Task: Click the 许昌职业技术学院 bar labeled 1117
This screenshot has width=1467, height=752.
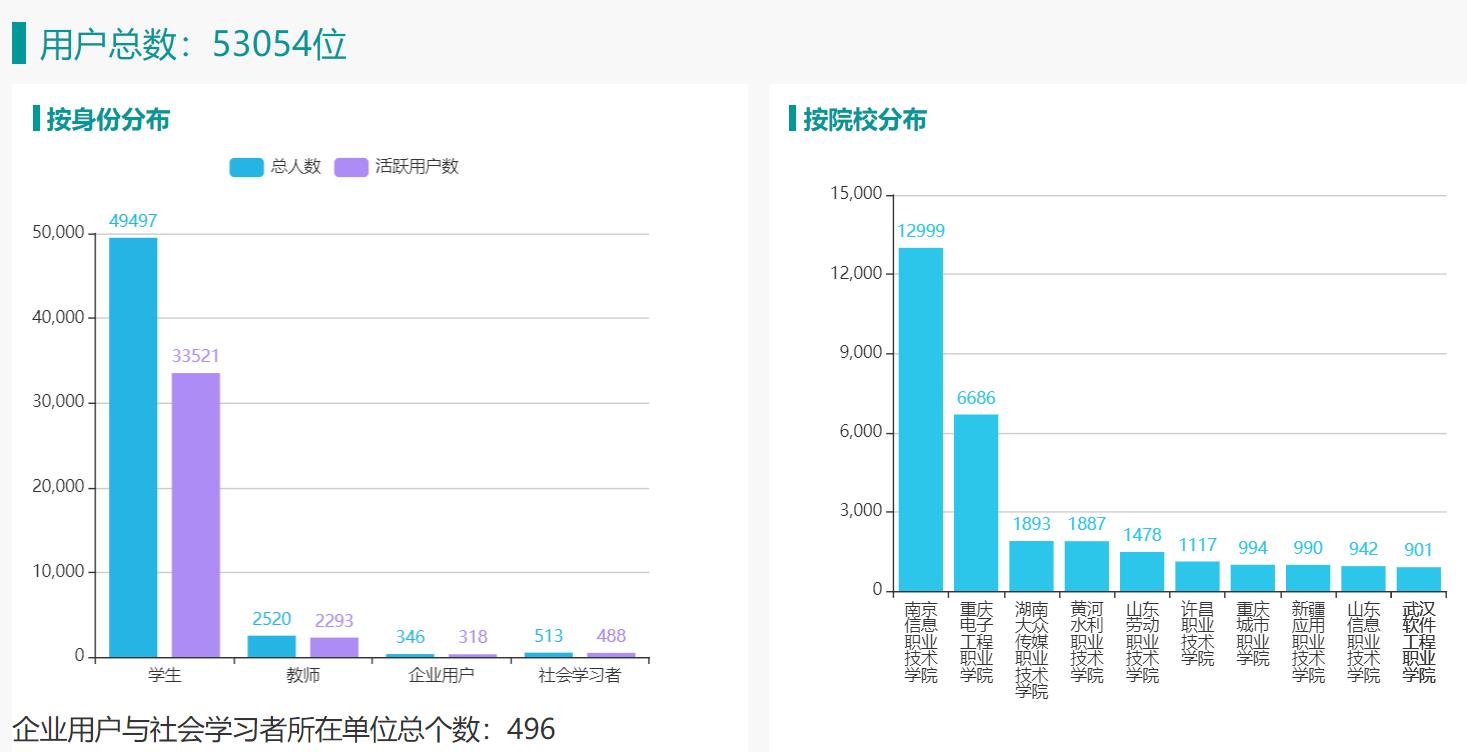Action: (x=1197, y=576)
